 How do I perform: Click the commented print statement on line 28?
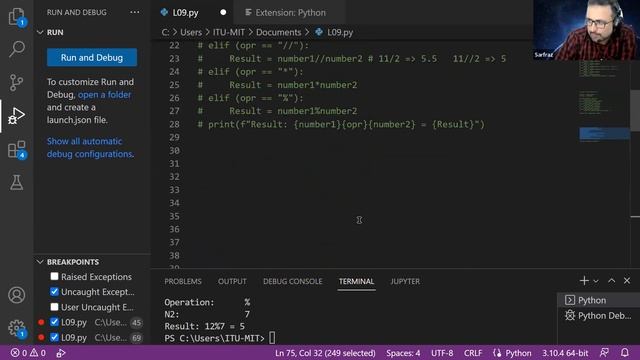tap(341, 124)
